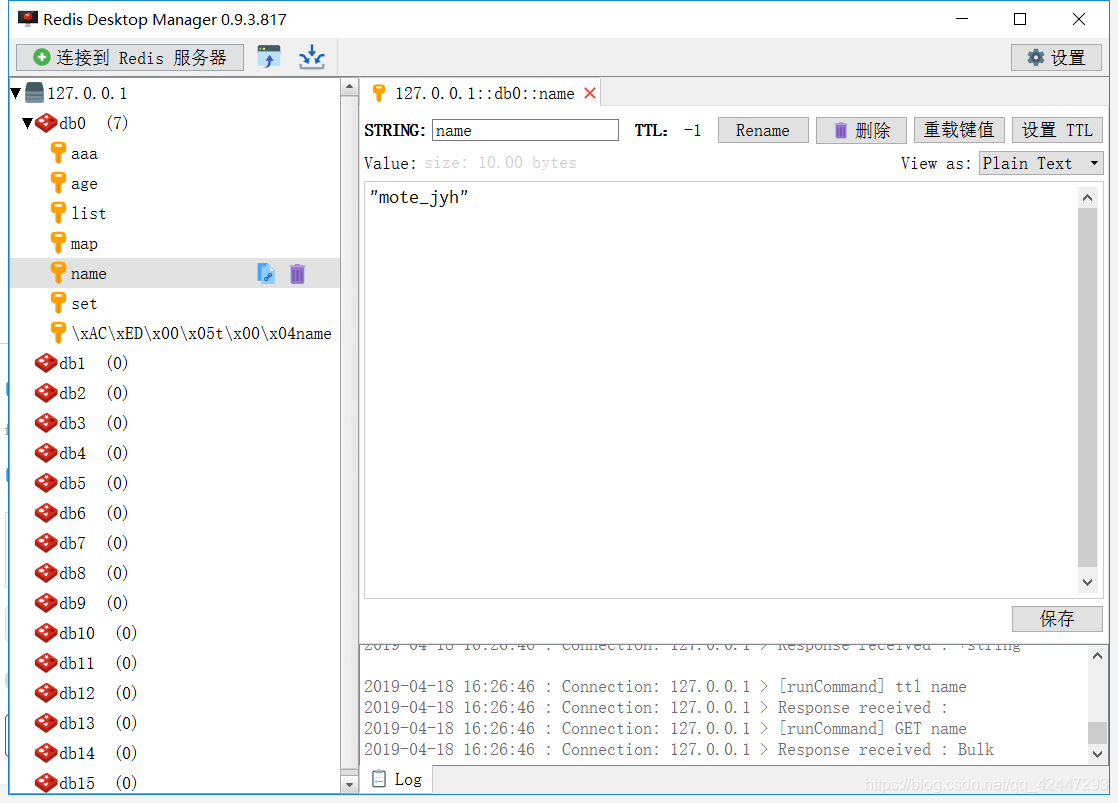Click trash icon on name row

(297, 273)
